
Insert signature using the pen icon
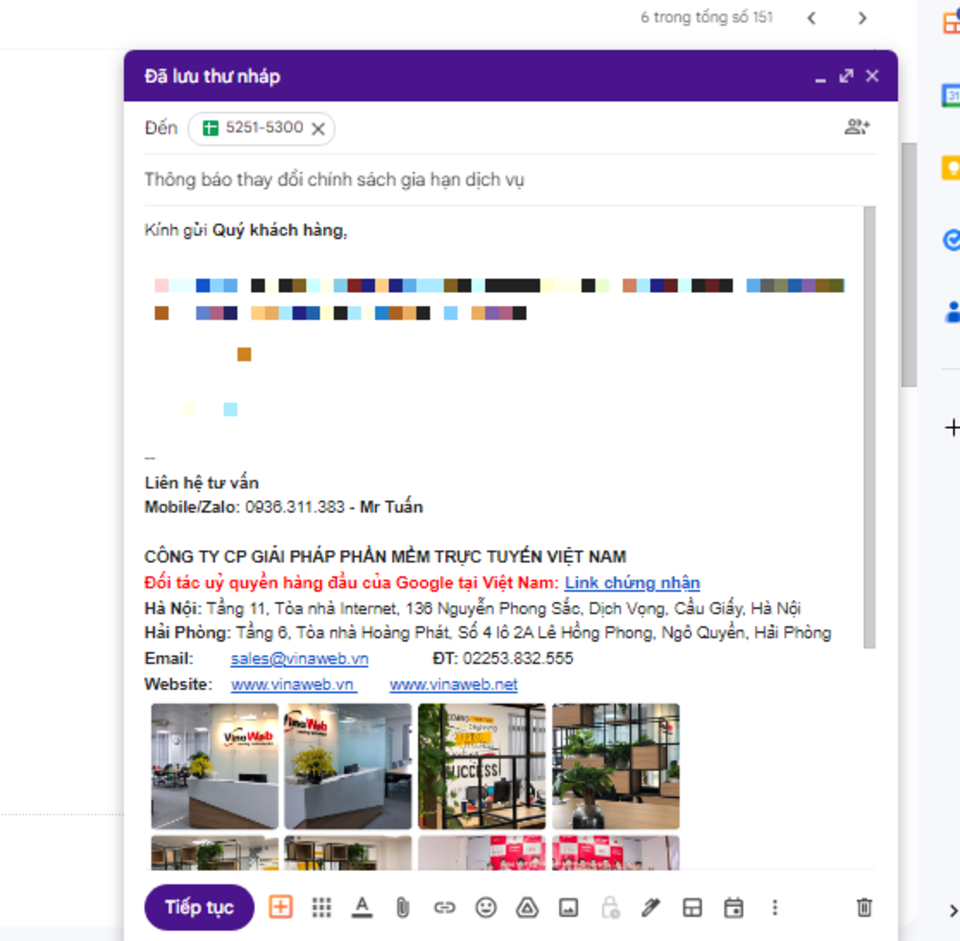click(651, 907)
